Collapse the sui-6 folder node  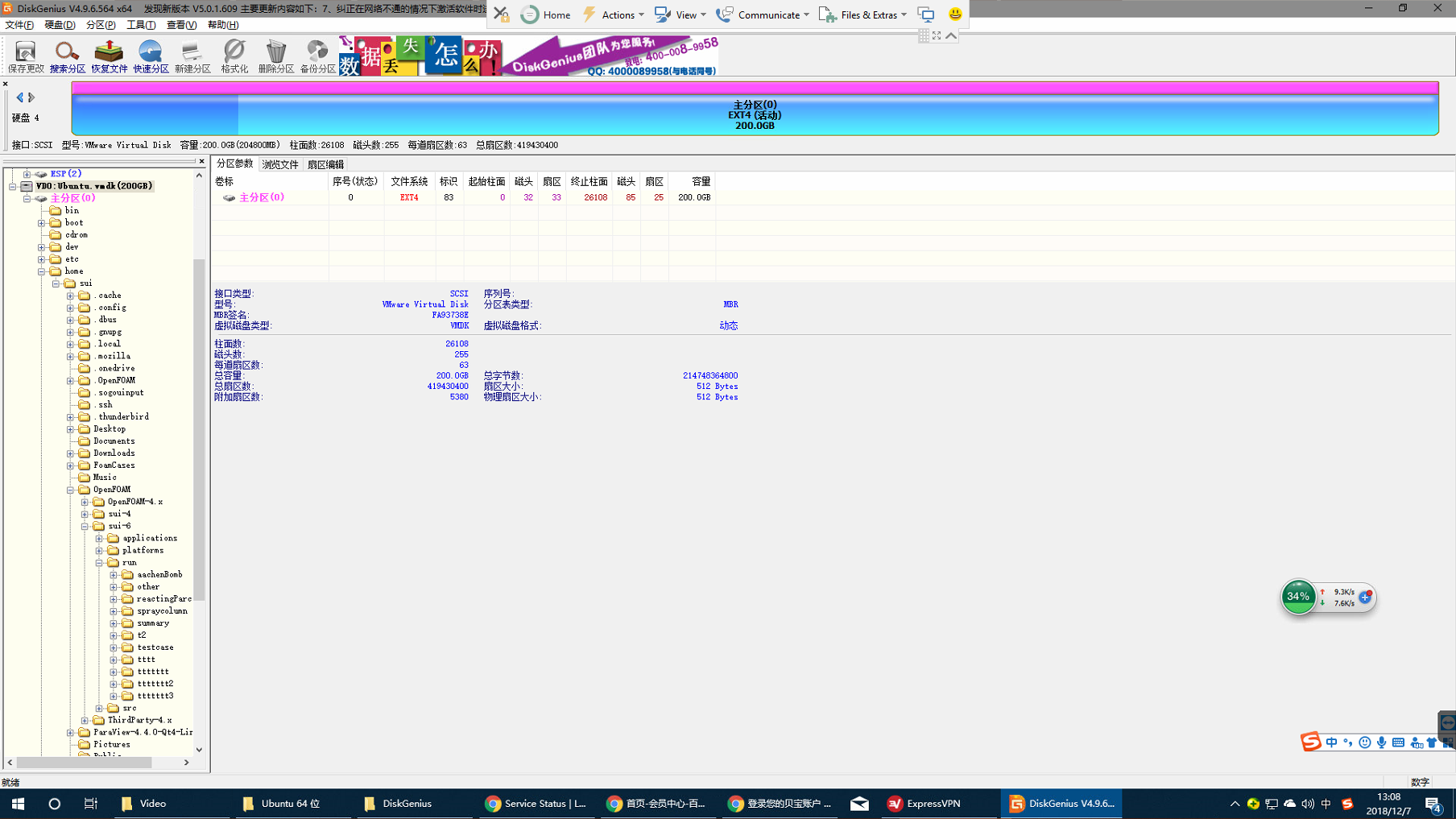[85, 526]
